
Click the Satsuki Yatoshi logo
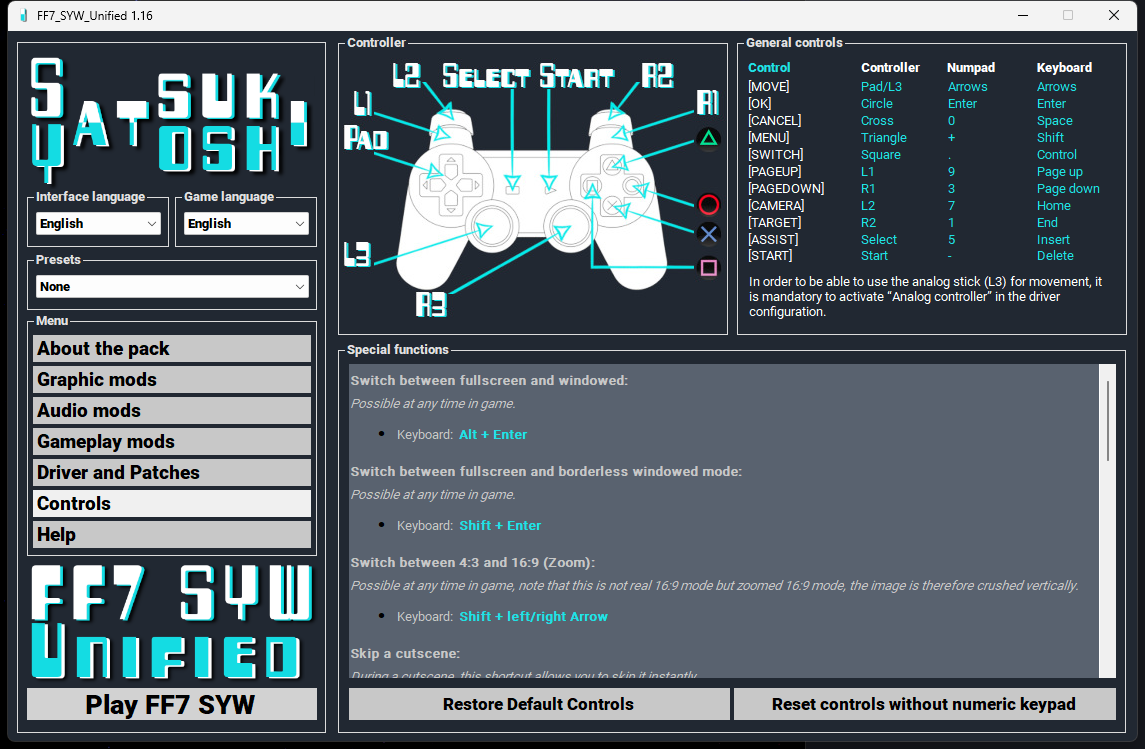tap(171, 119)
